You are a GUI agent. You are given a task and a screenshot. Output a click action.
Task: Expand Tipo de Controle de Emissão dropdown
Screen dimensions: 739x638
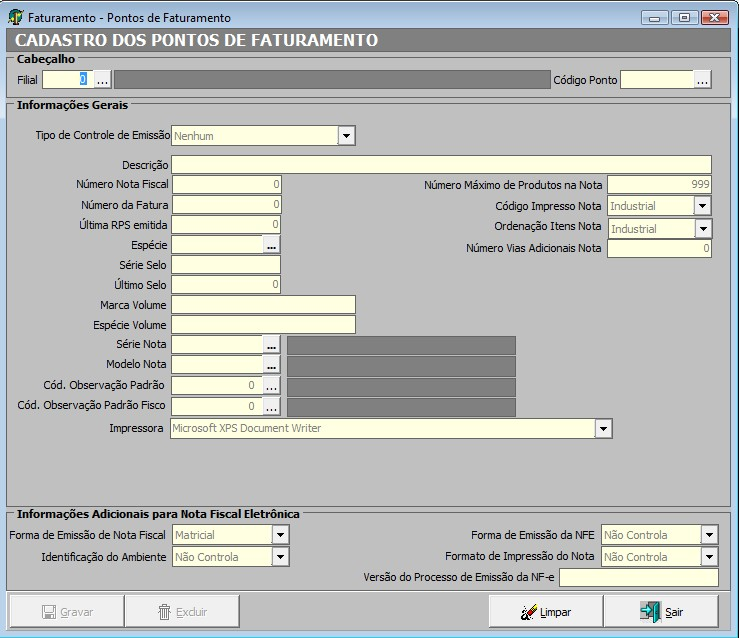(x=346, y=136)
